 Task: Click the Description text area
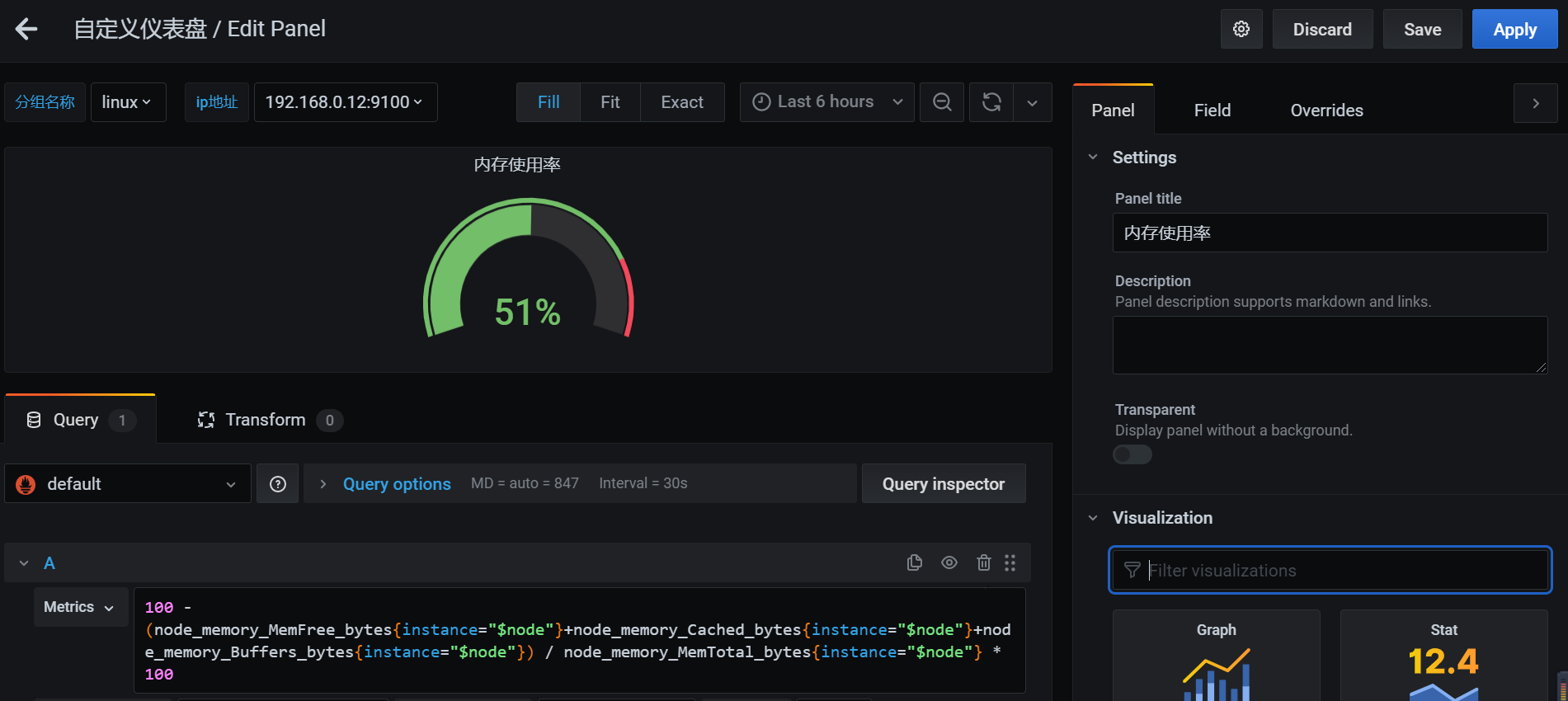1330,345
